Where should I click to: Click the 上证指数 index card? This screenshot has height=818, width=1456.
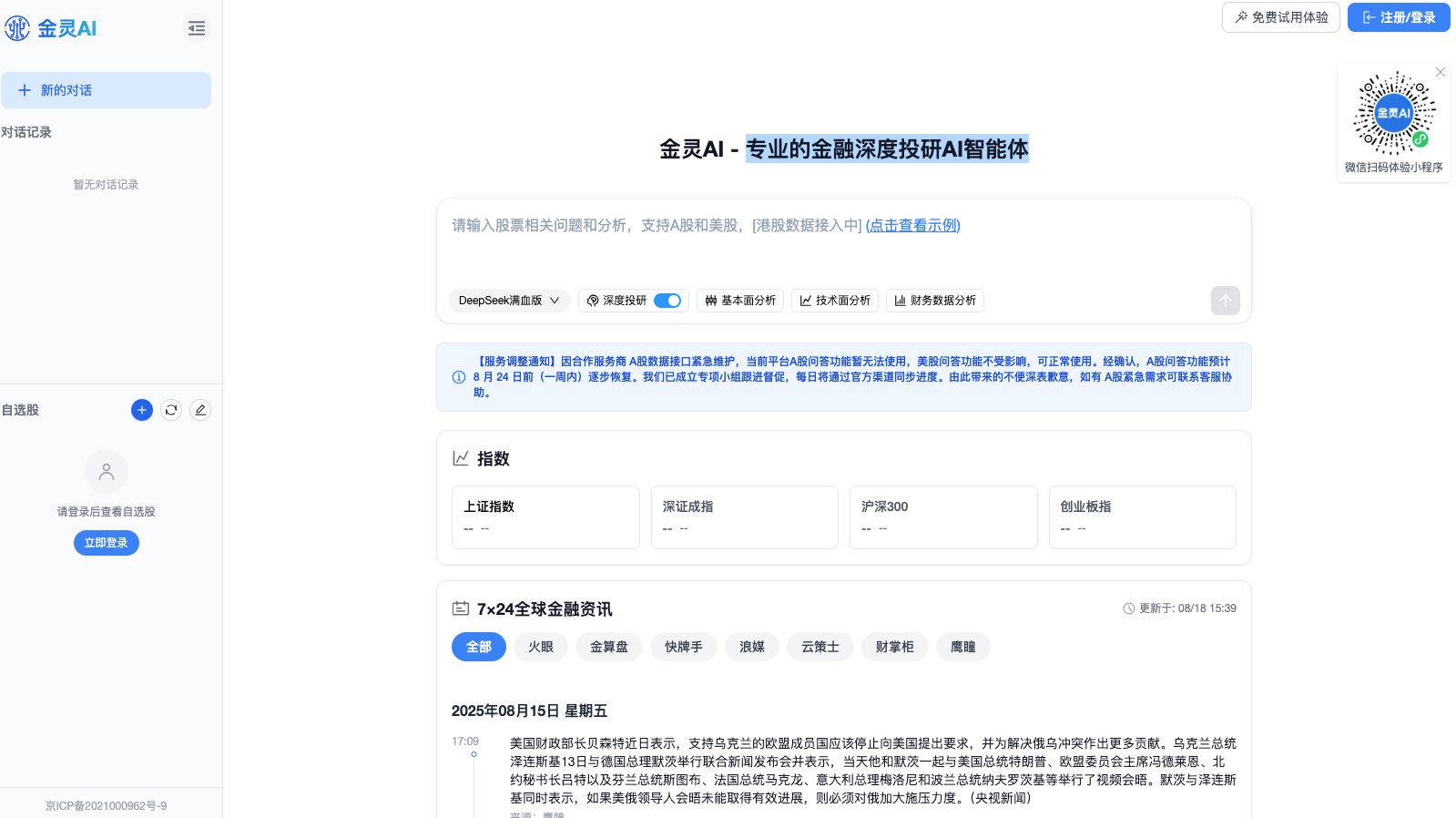point(545,516)
